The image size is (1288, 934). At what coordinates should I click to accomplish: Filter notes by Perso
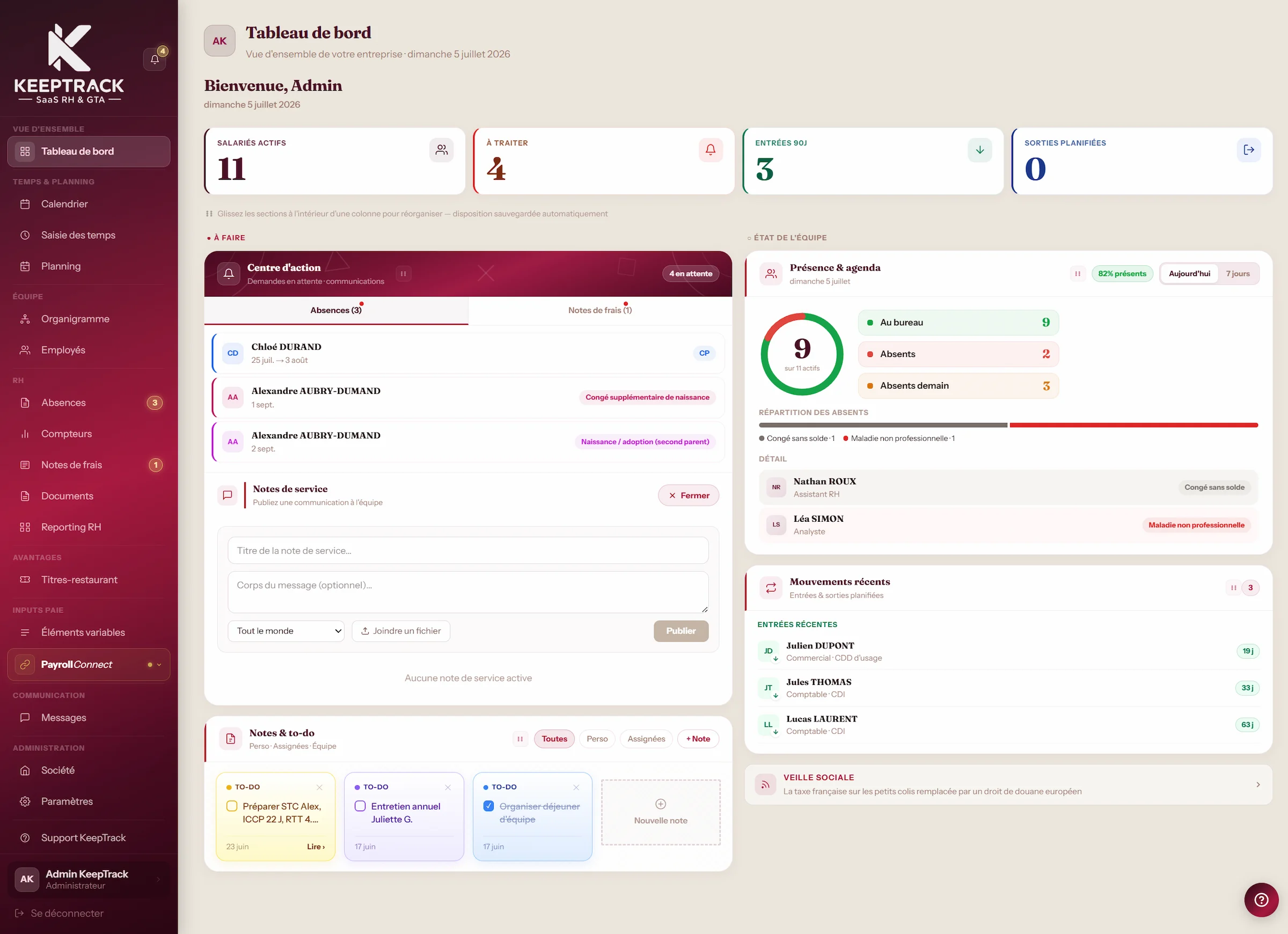[597, 739]
